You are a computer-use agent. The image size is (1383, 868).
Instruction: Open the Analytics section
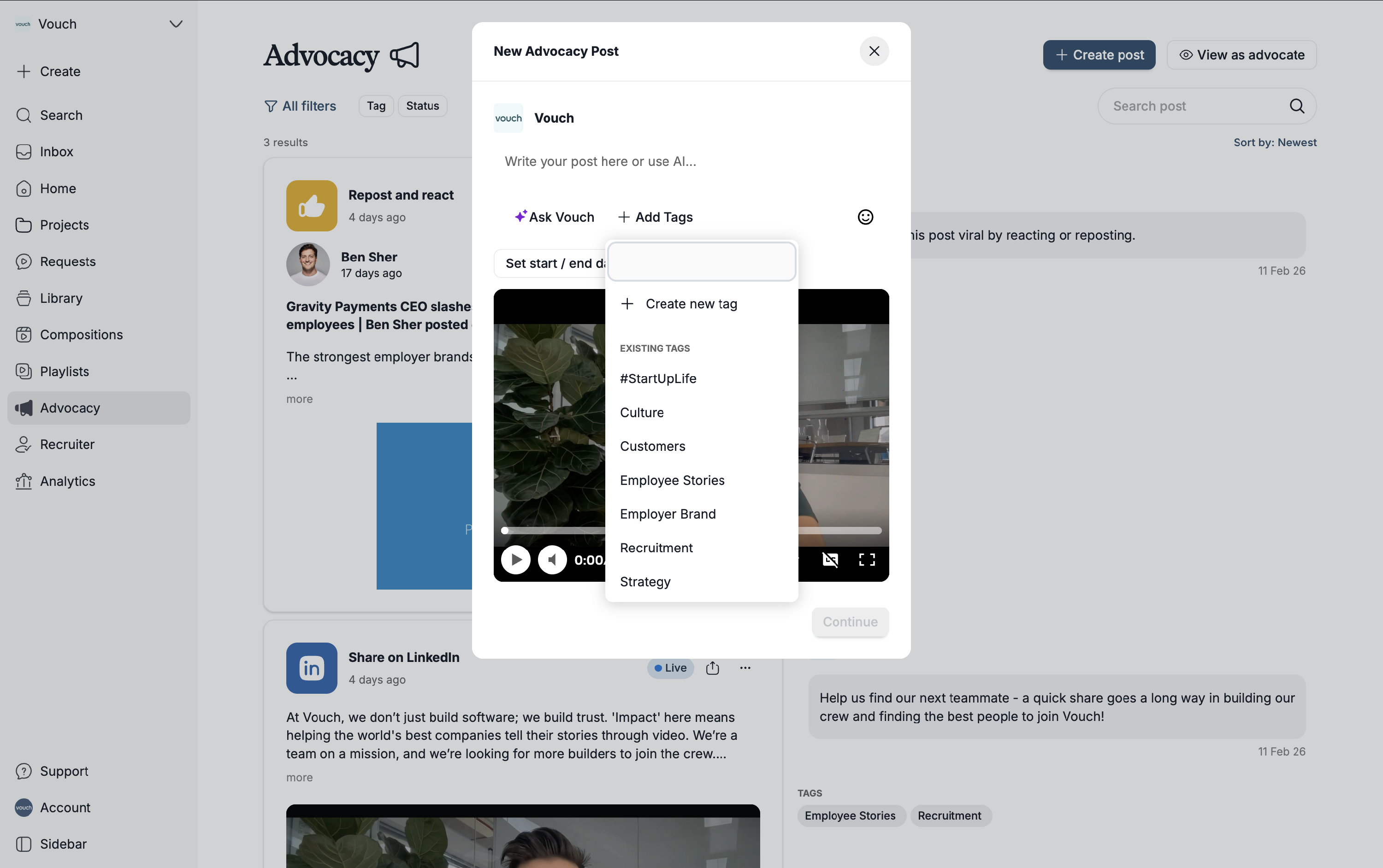[67, 481]
